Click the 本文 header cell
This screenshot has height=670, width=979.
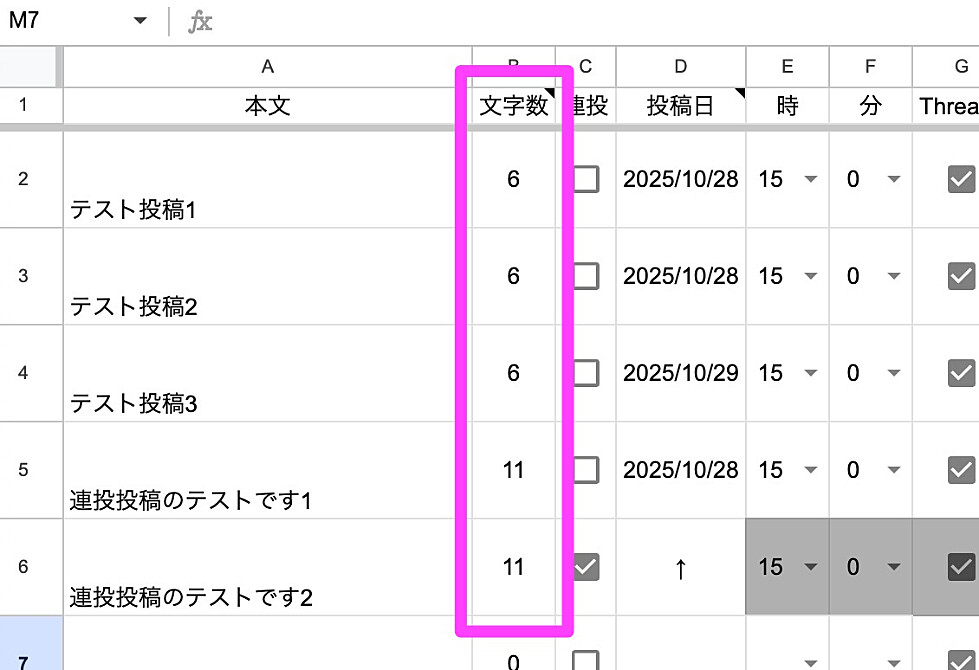tap(267, 105)
